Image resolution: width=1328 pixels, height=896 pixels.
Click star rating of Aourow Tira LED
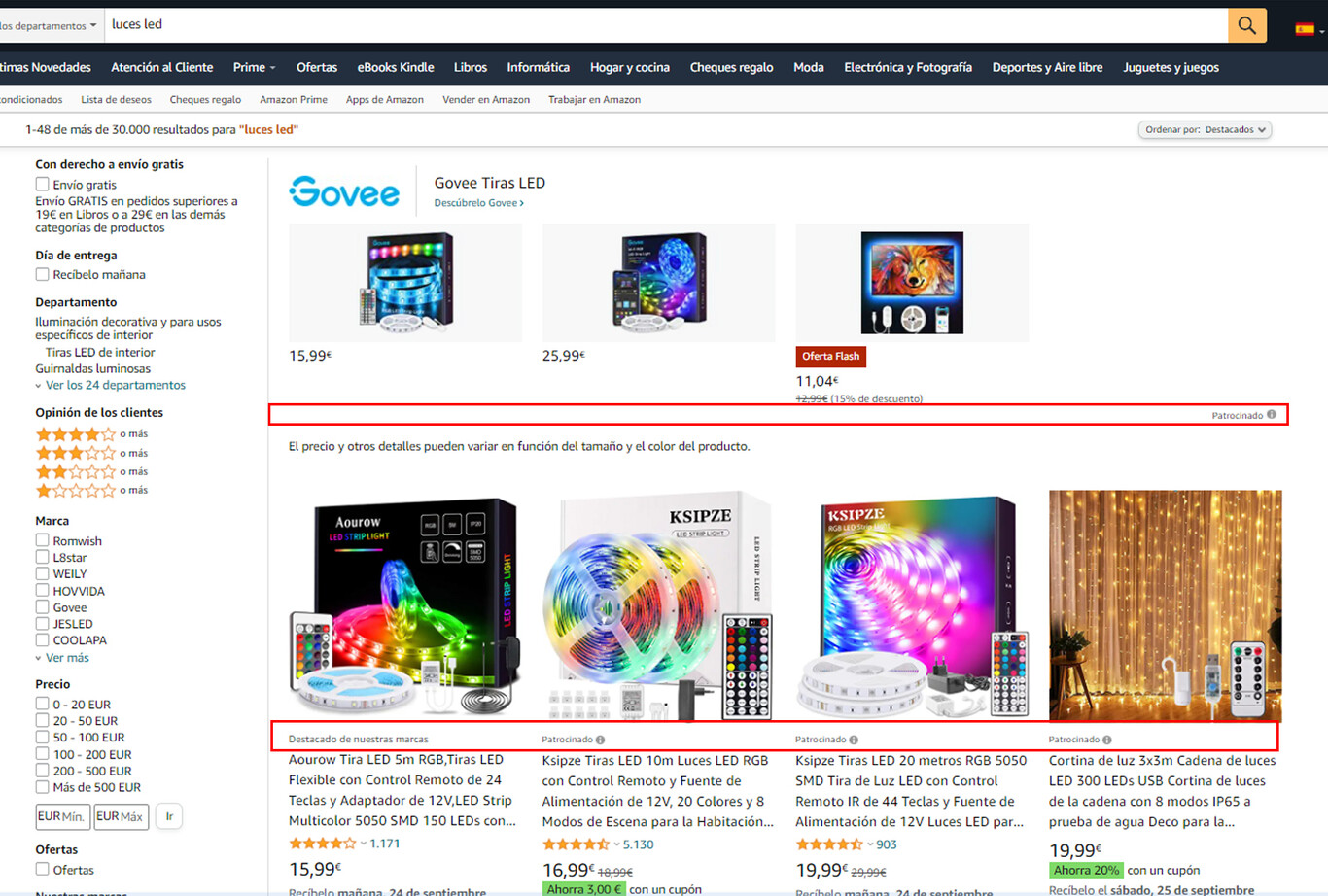point(323,844)
